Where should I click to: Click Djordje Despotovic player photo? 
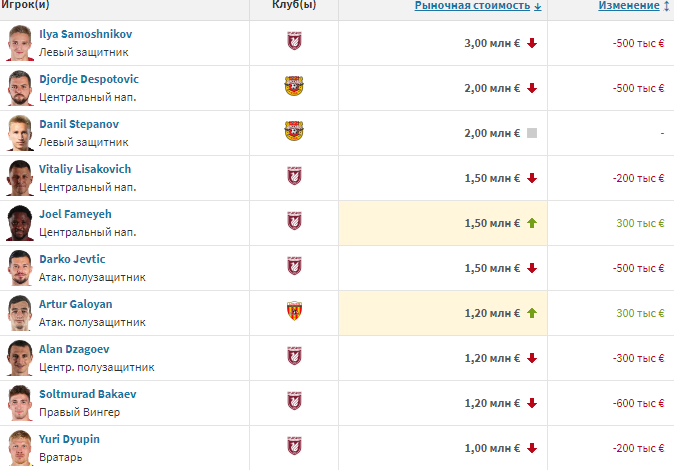19,88
